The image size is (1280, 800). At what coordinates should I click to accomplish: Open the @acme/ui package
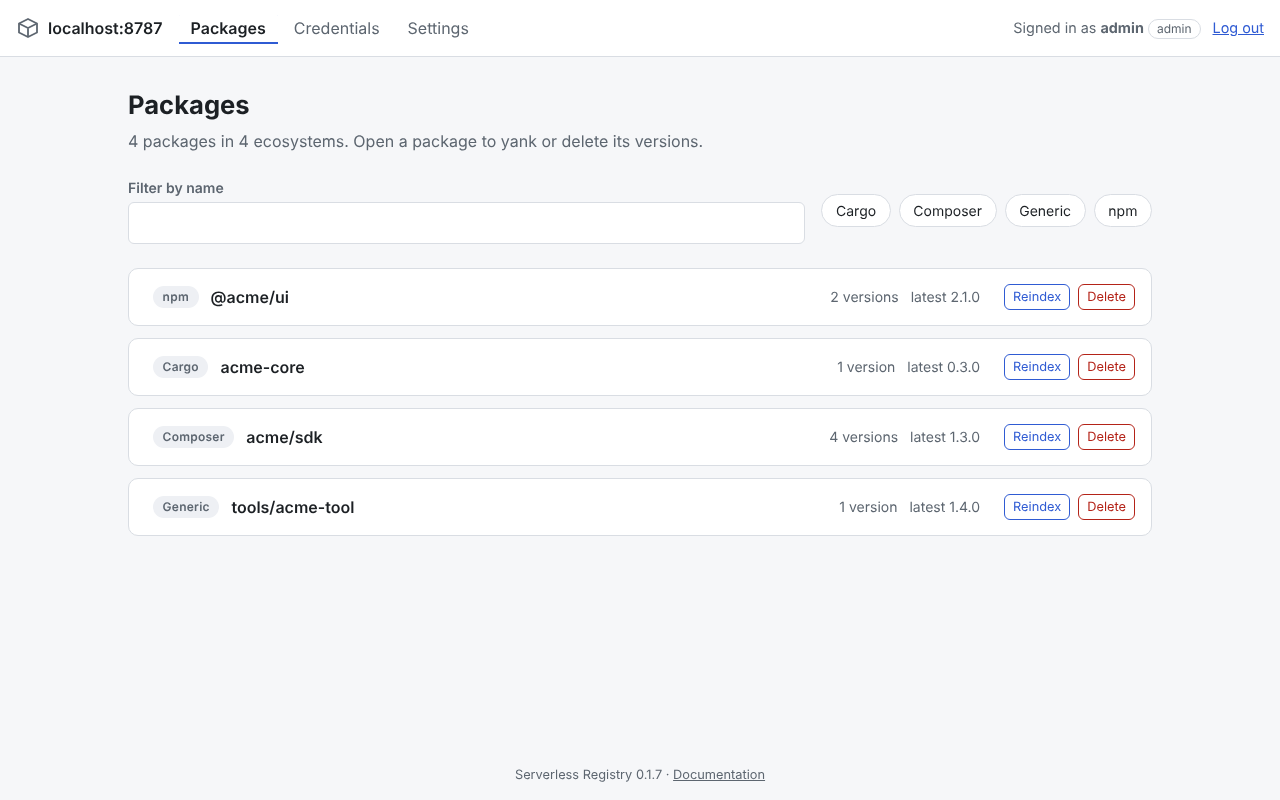250,297
